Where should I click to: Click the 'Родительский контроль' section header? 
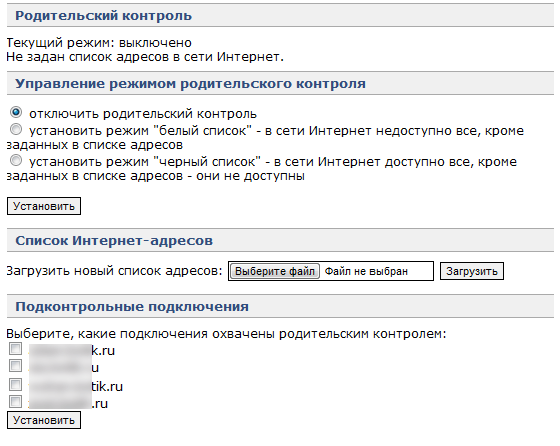pyautogui.click(x=104, y=16)
